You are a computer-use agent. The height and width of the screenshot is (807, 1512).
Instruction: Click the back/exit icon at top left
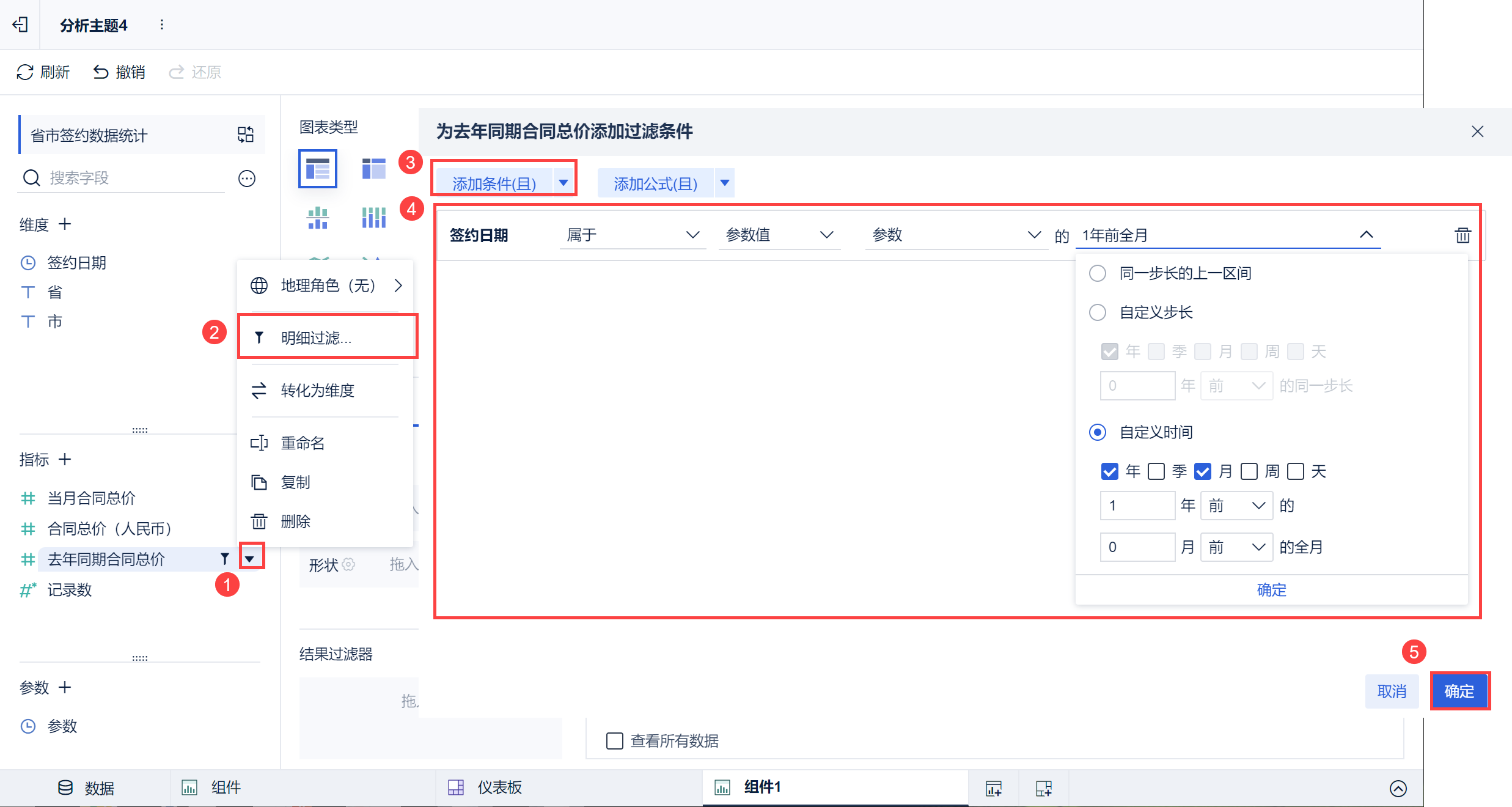[20, 24]
